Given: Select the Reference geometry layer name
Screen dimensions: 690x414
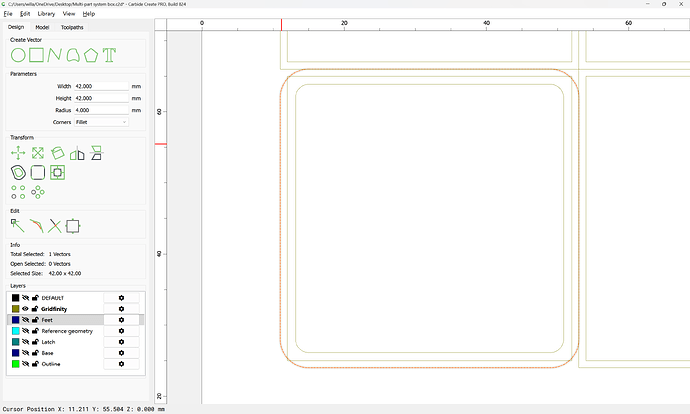Looking at the screenshot, I should click(67, 331).
